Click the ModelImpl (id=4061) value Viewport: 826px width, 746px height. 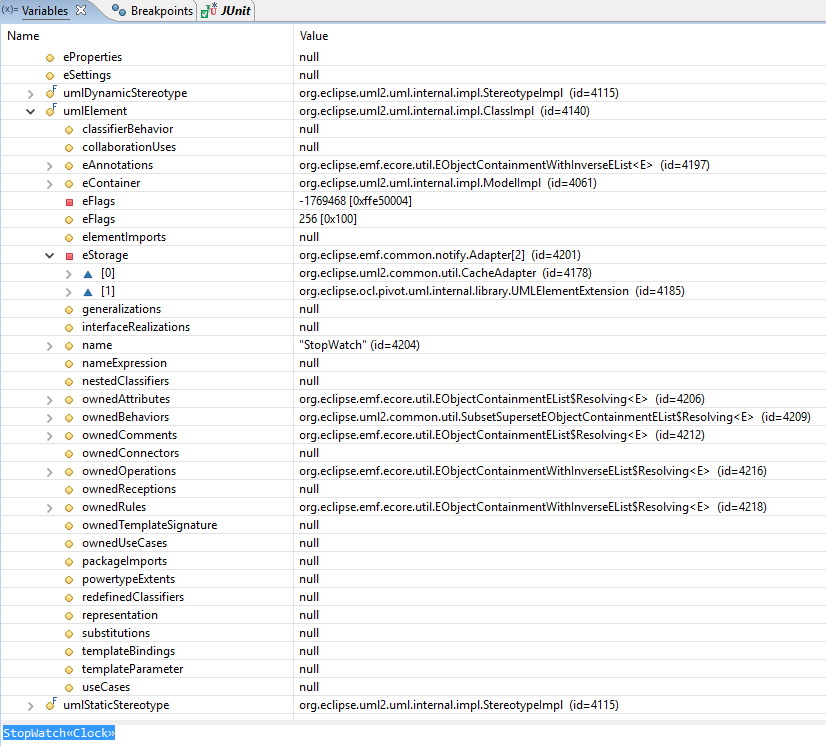click(x=448, y=183)
